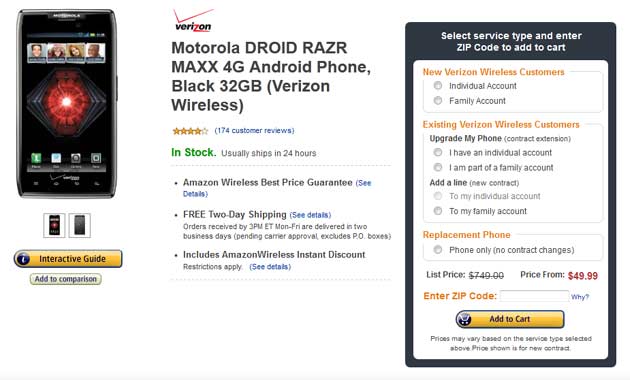Select Add a line To my family account

pyautogui.click(x=438, y=211)
